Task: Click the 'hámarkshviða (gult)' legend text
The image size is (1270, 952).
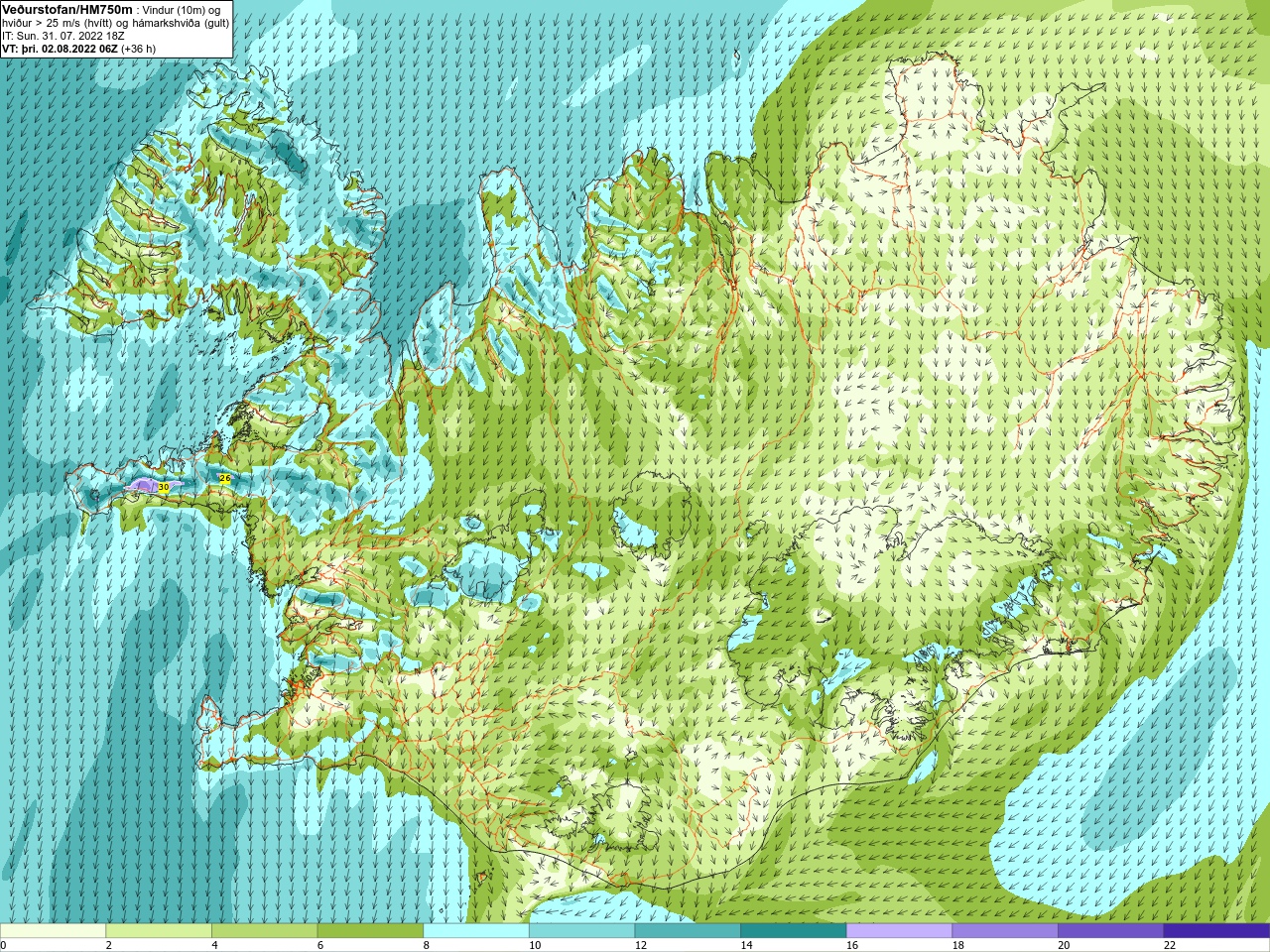Action: tap(181, 22)
